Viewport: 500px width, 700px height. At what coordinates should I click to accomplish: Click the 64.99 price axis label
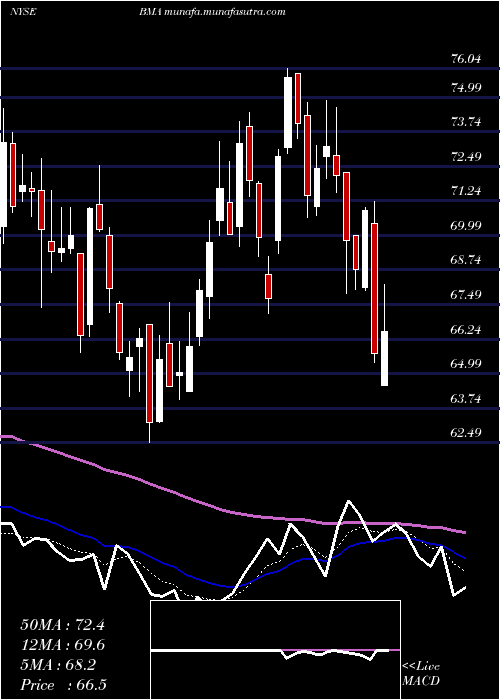tap(467, 363)
